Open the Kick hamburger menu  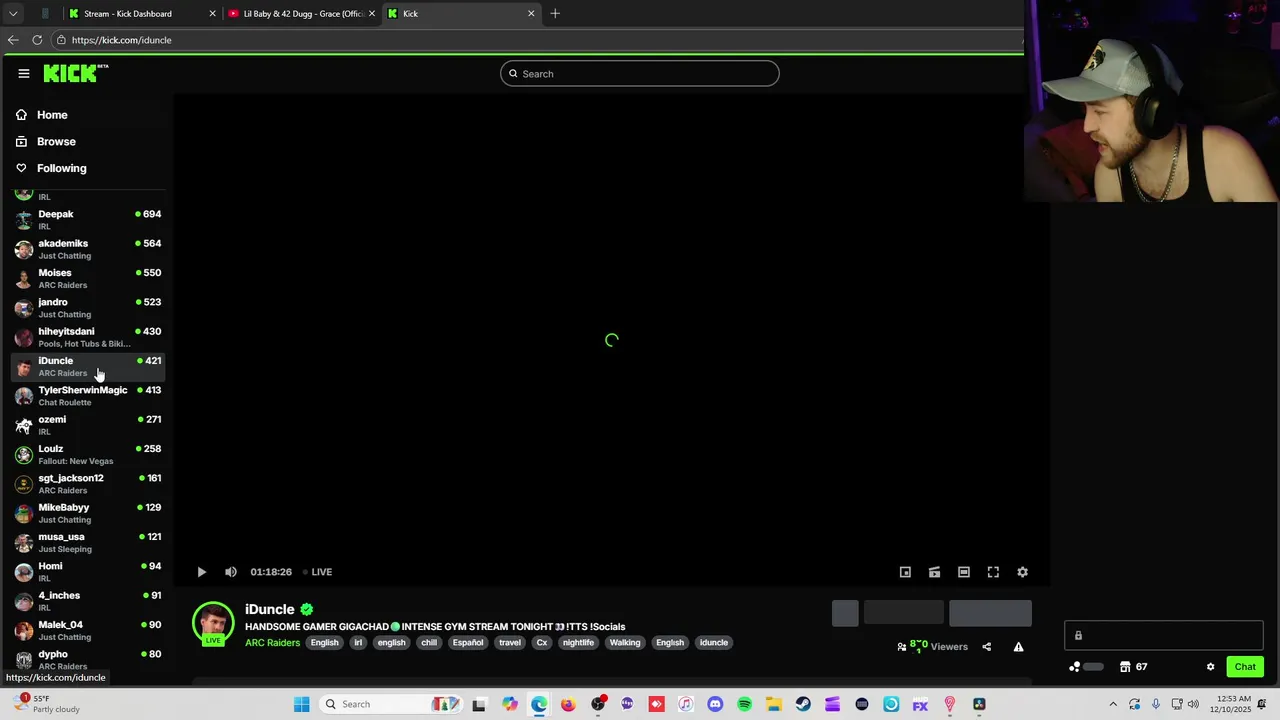24,73
